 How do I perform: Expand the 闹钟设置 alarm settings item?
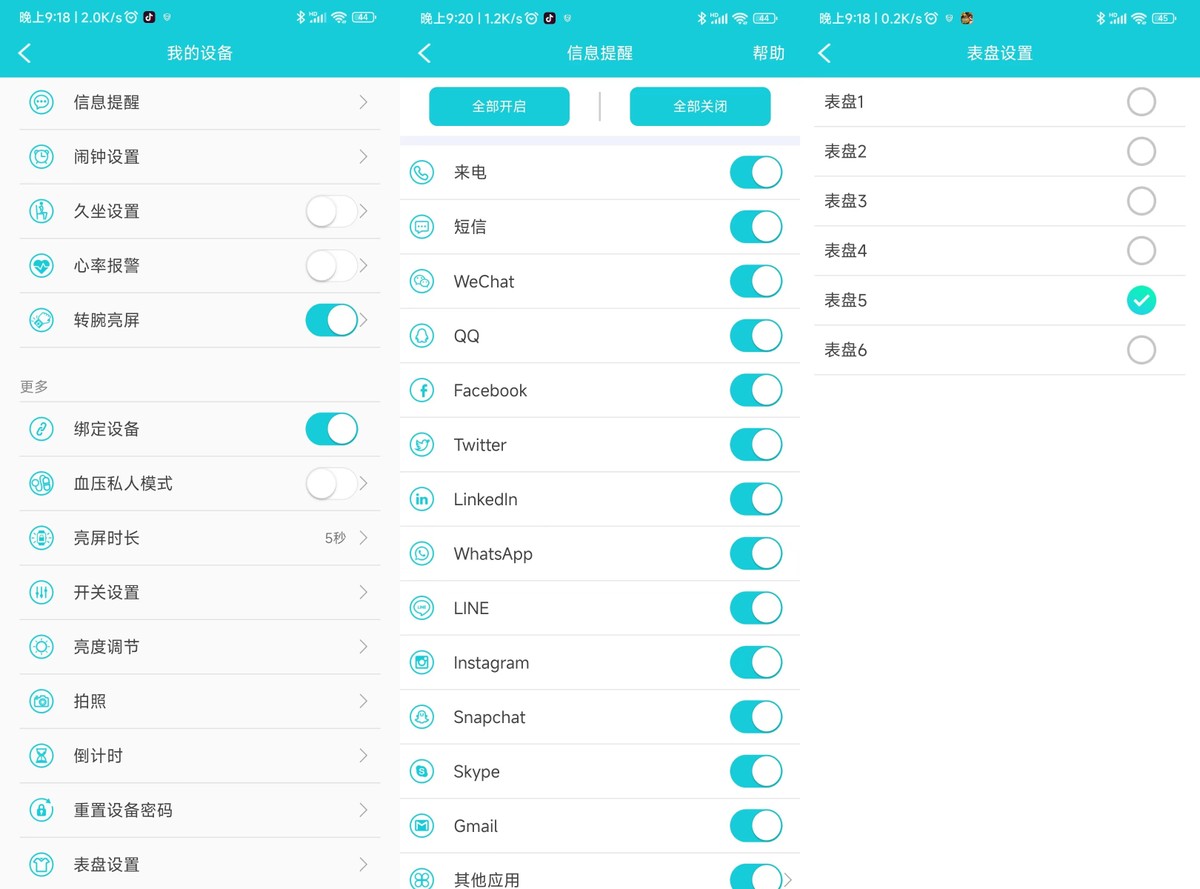[x=200, y=156]
